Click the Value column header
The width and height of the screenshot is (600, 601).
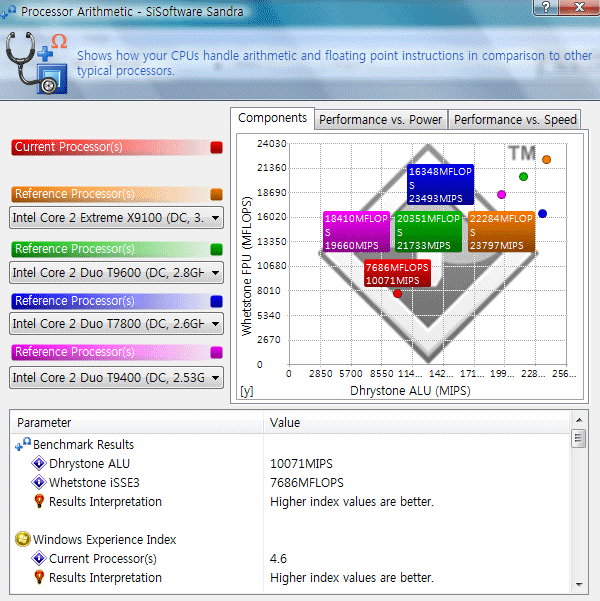click(x=417, y=423)
